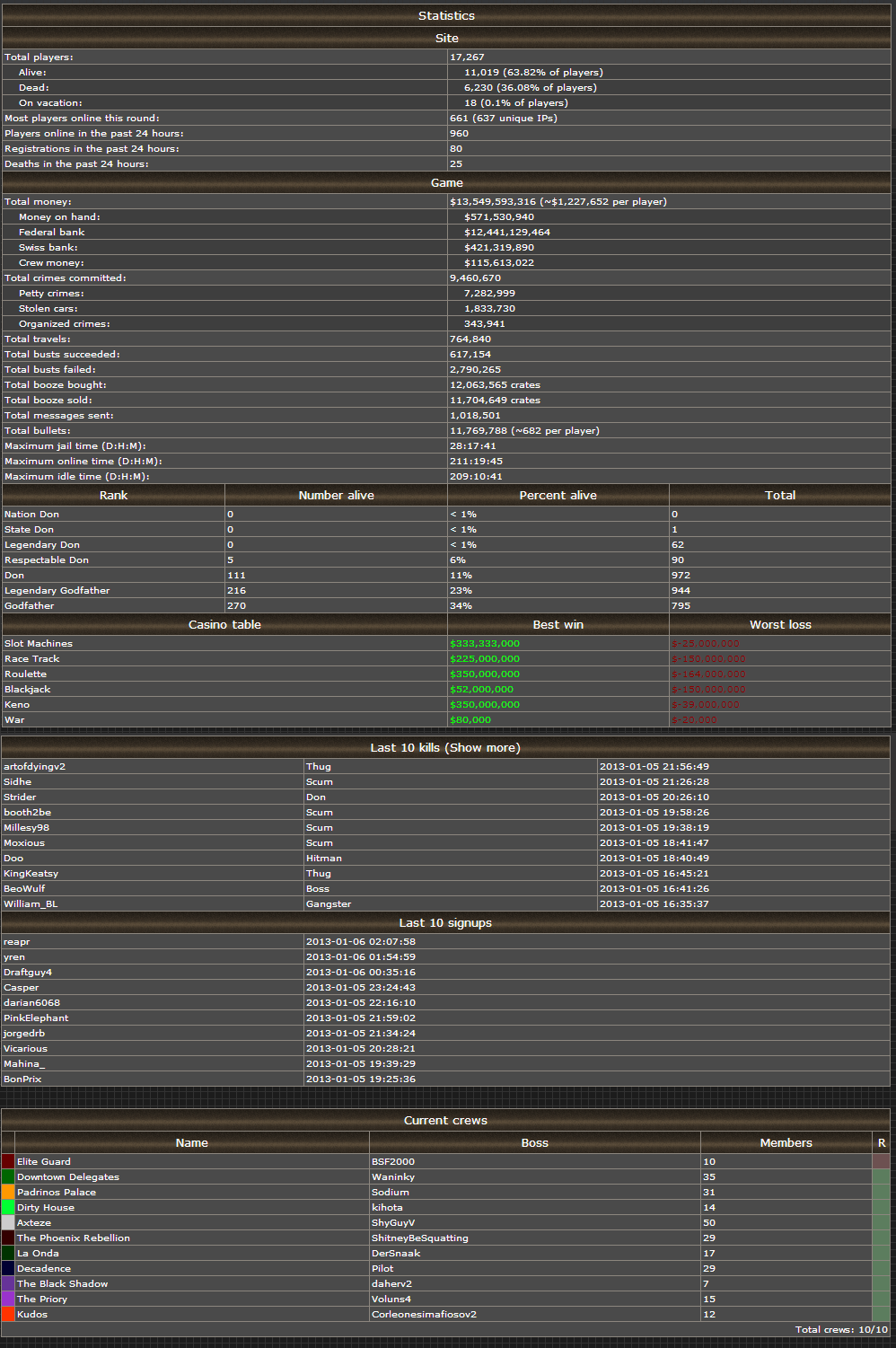The width and height of the screenshot is (896, 1348).
Task: Open the Downtown Delegates crew page
Action: [68, 1176]
